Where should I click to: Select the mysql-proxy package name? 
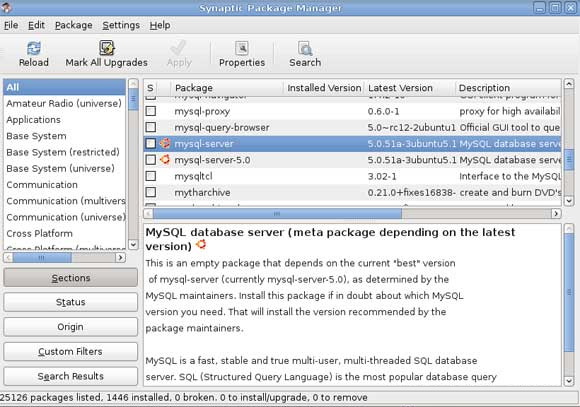202,111
